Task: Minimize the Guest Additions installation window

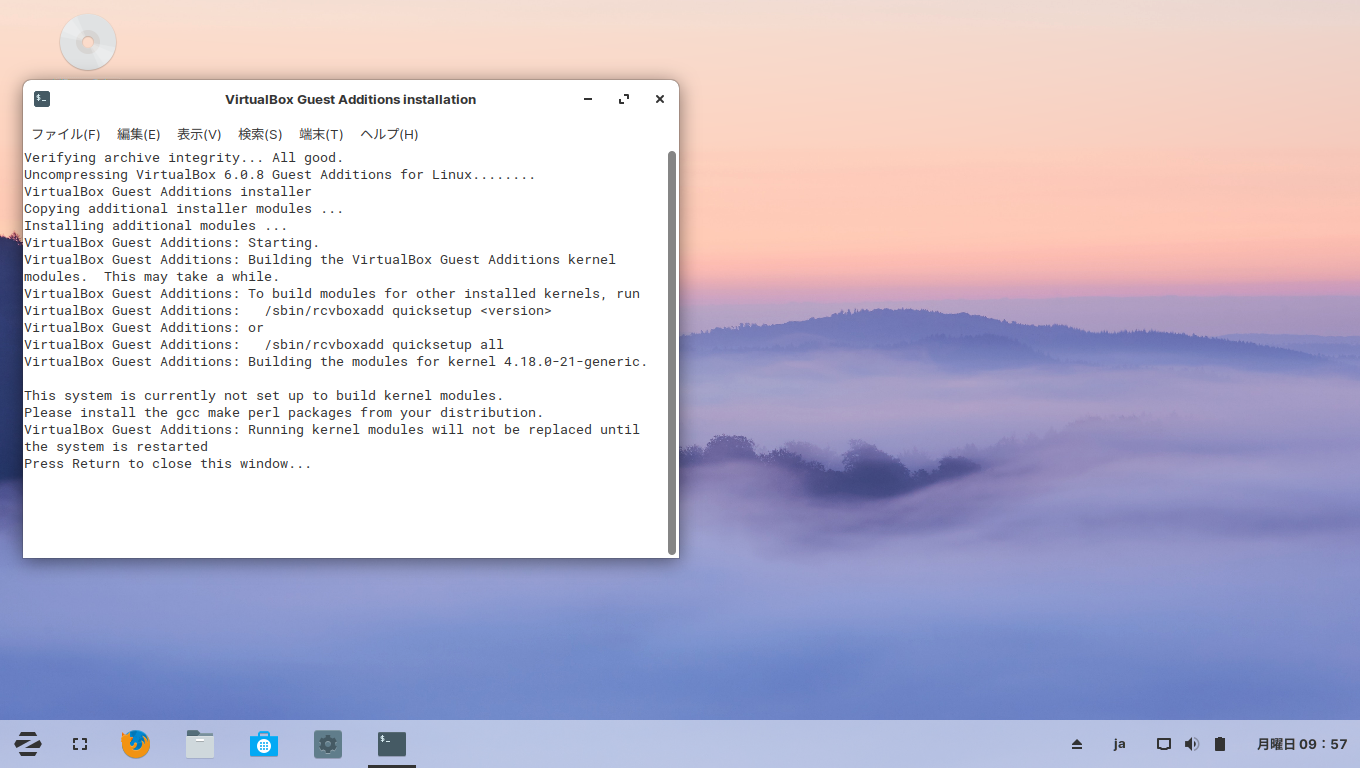Action: point(588,99)
